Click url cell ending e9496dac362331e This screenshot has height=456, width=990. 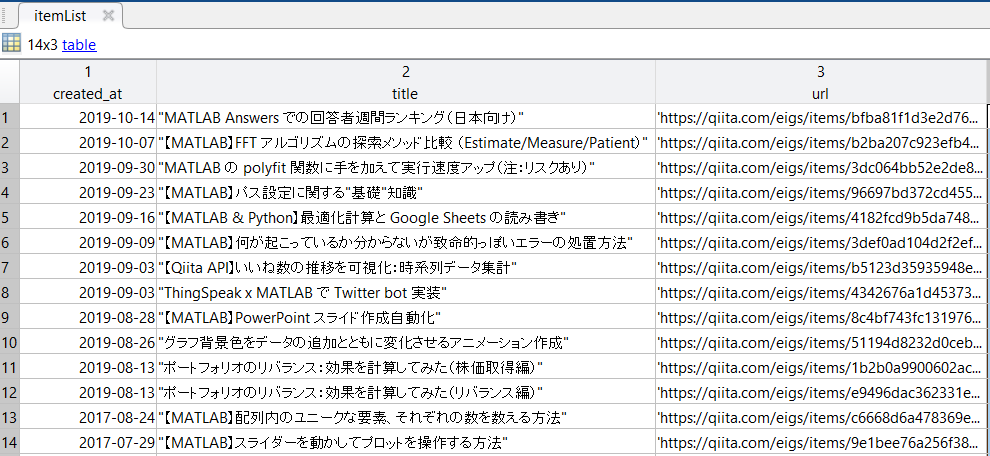tap(821, 392)
